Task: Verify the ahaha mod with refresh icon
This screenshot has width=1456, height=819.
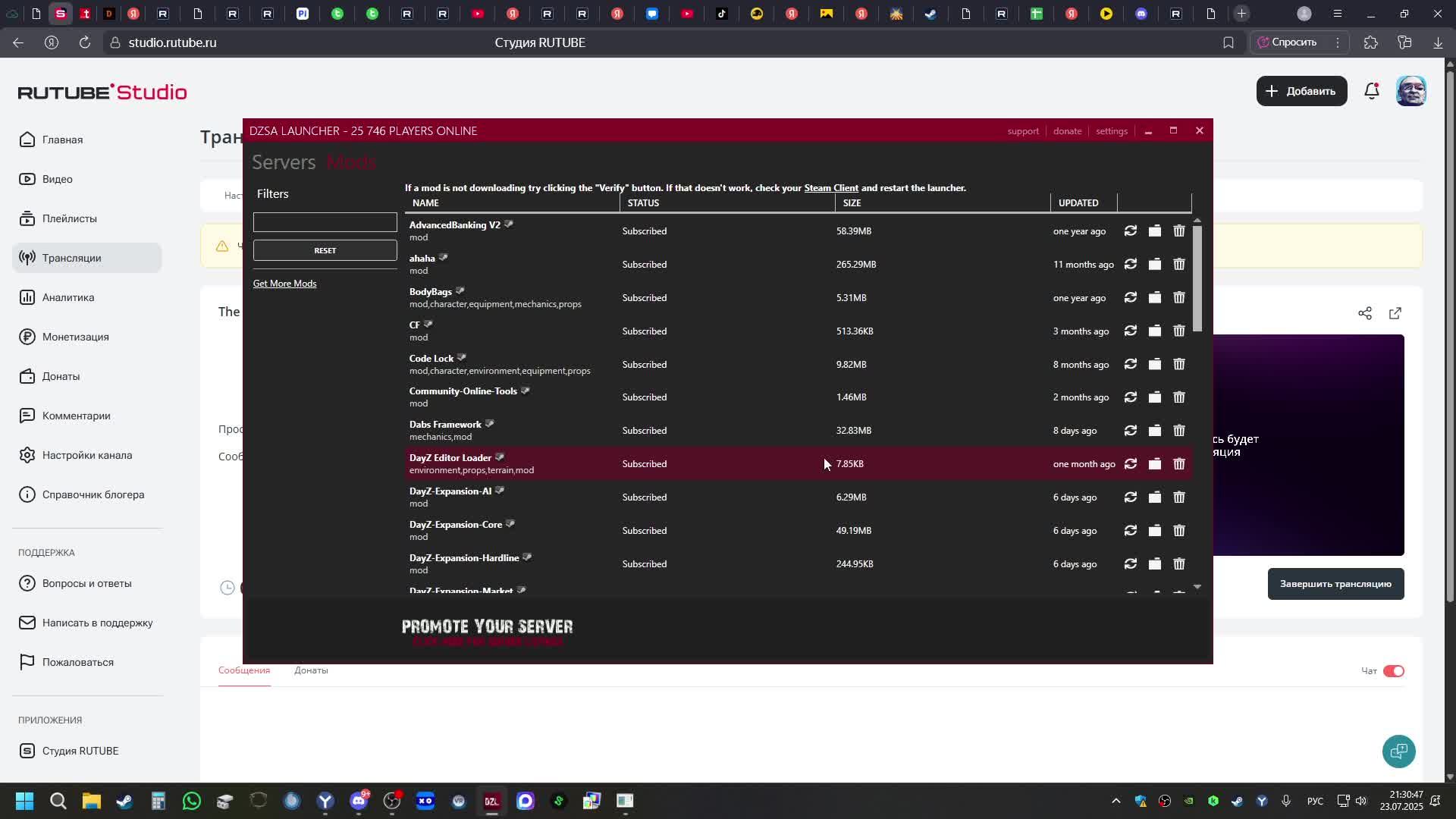Action: (1130, 265)
